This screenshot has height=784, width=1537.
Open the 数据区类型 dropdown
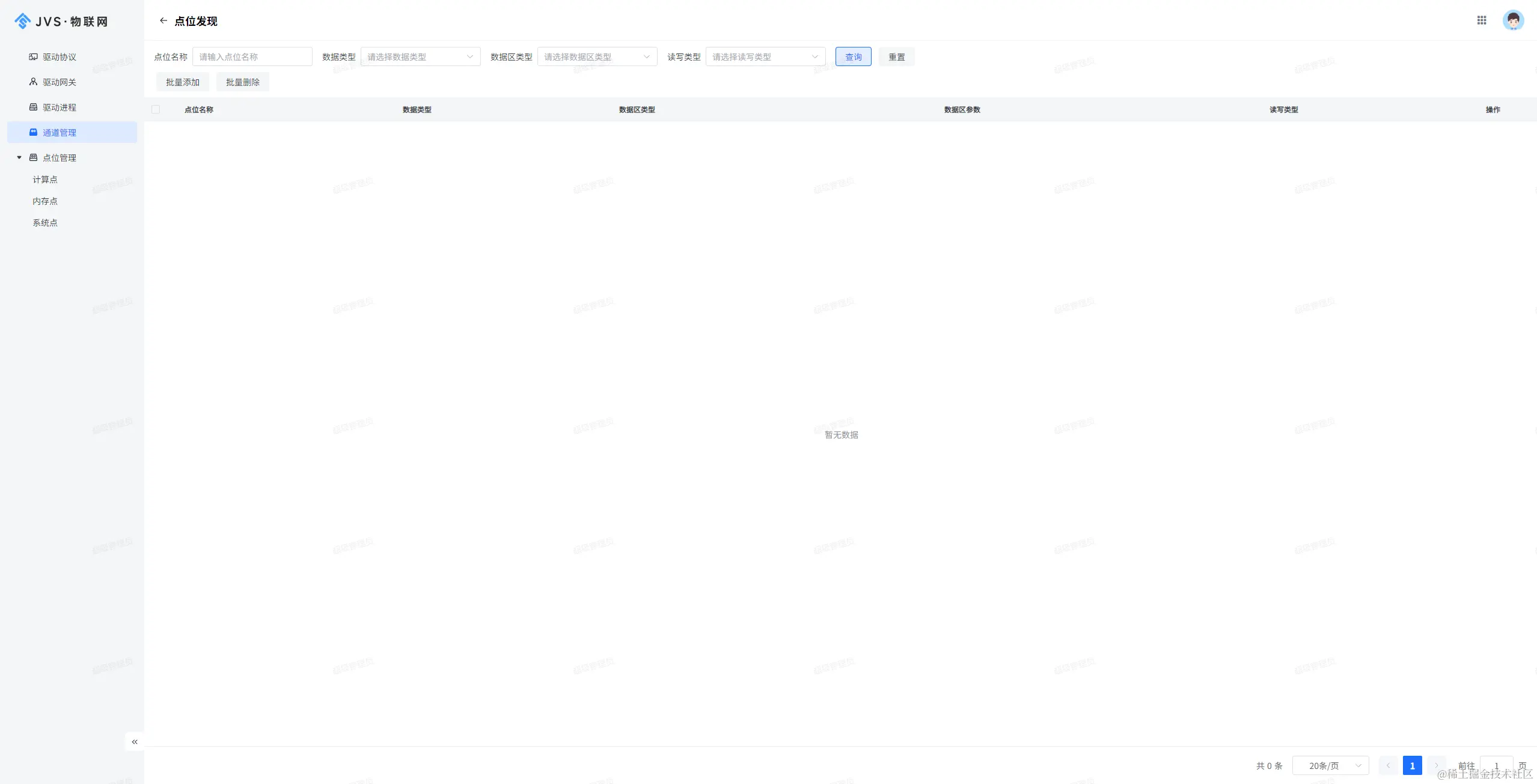pos(597,57)
